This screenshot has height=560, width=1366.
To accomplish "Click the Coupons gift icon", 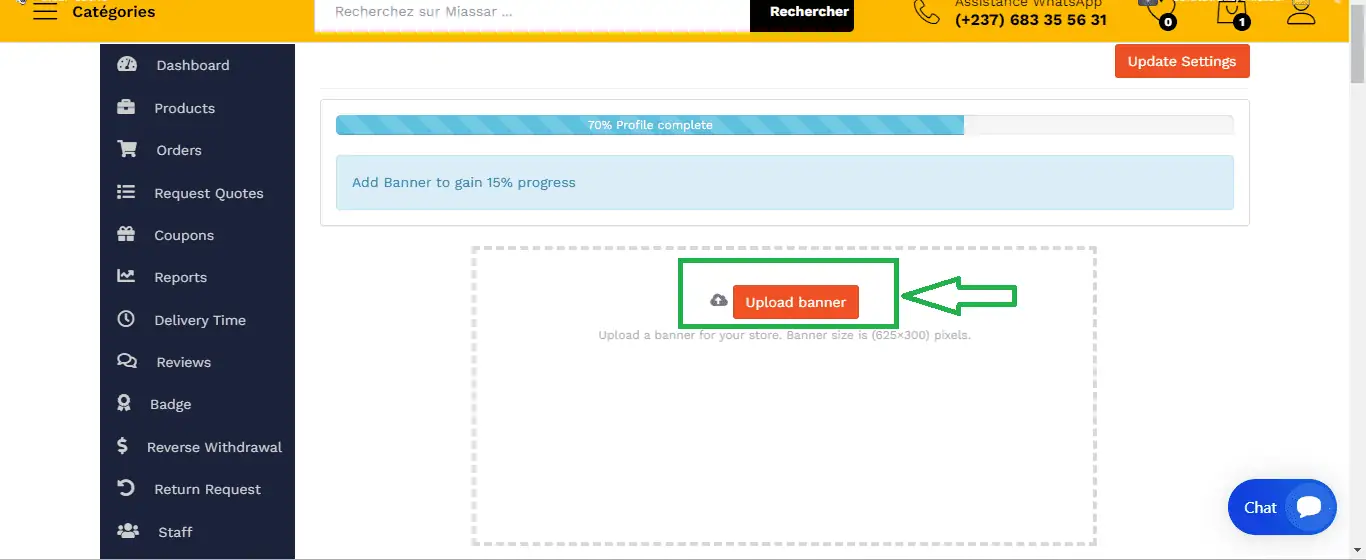I will pyautogui.click(x=126, y=235).
